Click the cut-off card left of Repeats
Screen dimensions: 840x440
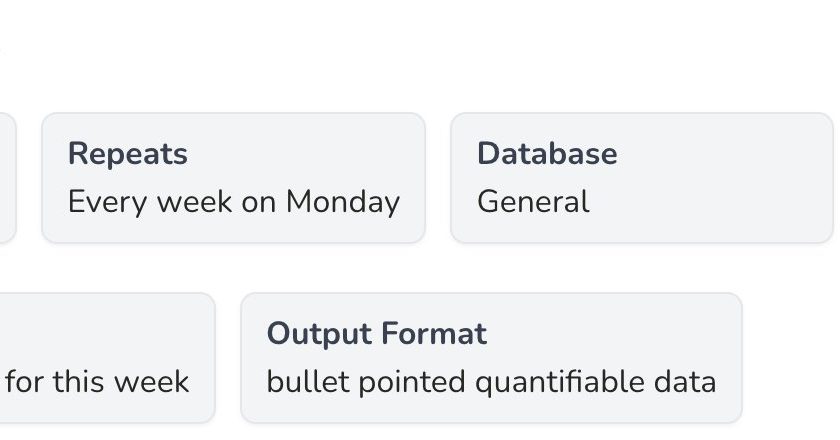7,177
